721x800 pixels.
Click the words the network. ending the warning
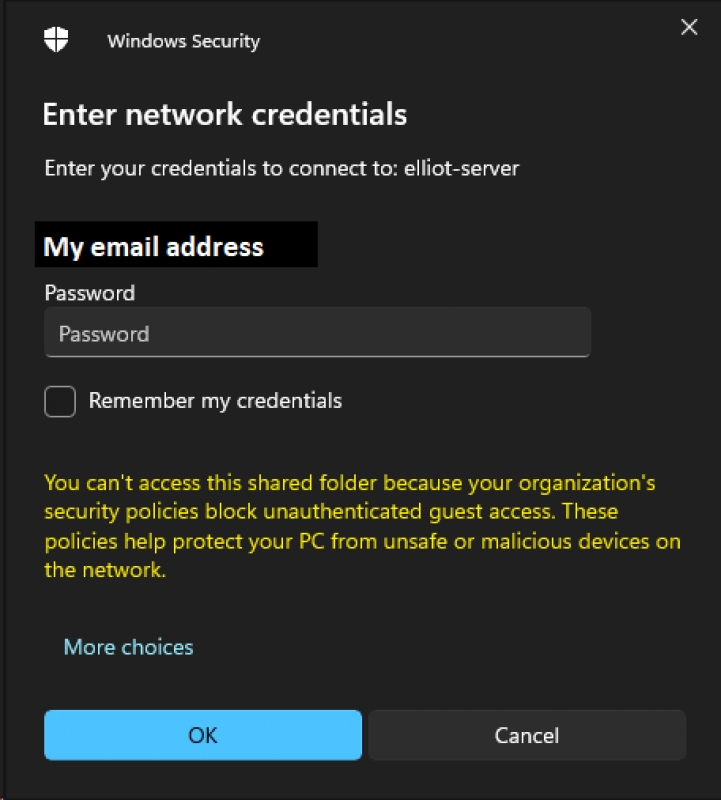pos(105,570)
